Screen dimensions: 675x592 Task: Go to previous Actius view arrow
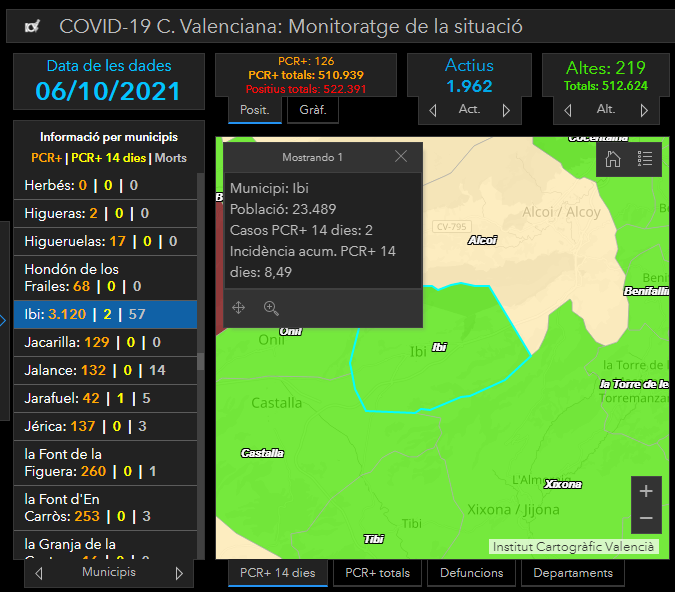[x=433, y=110]
